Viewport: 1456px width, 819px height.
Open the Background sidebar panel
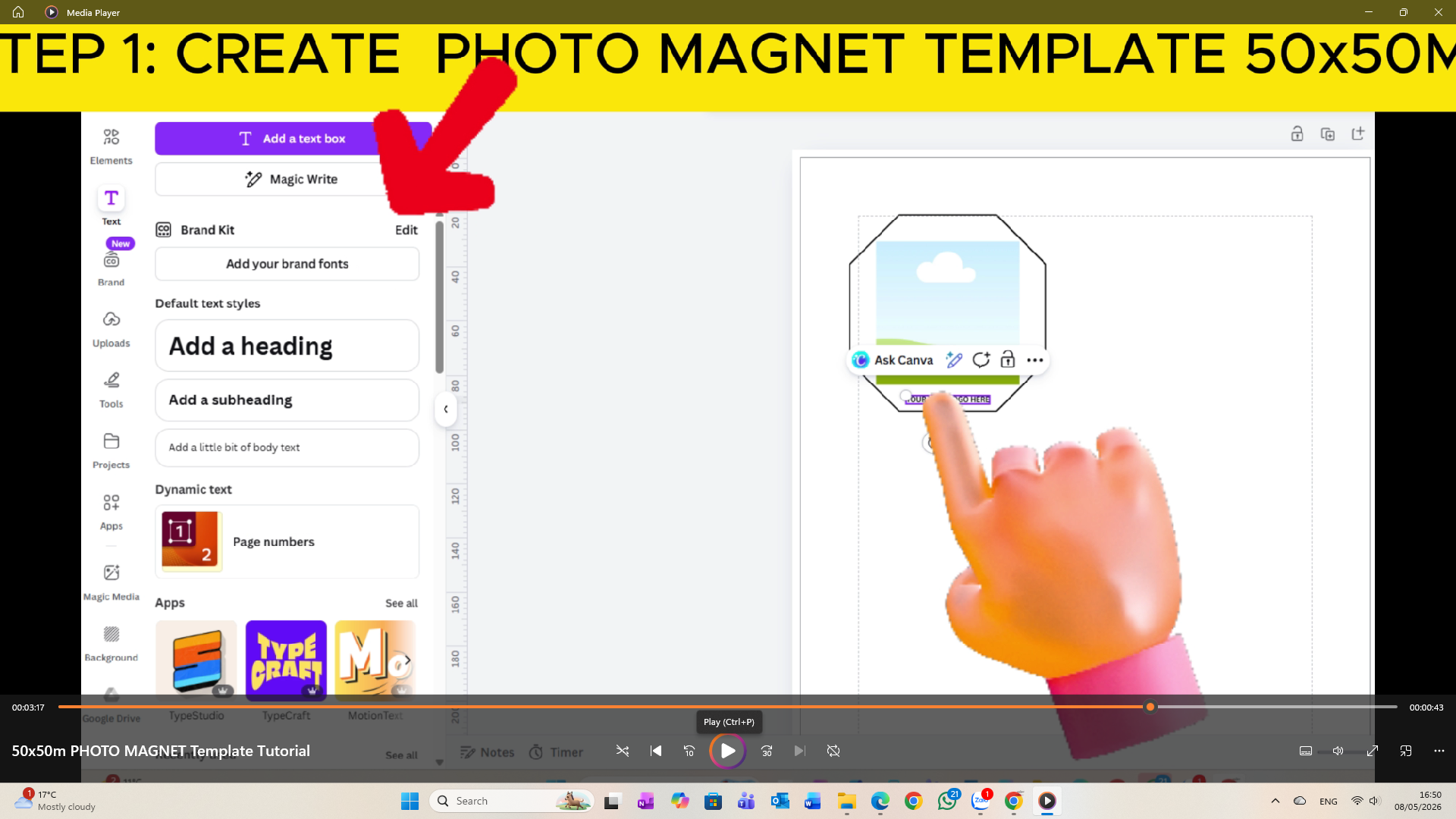[111, 643]
